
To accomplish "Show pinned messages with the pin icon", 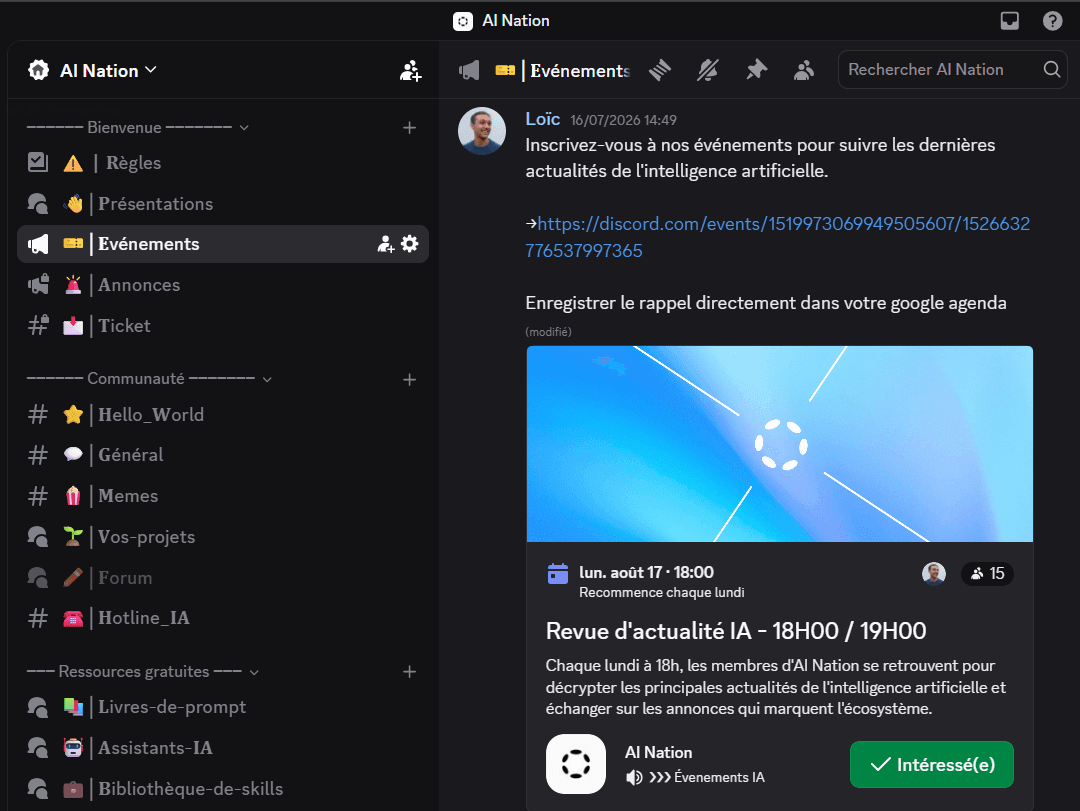I will coord(756,70).
